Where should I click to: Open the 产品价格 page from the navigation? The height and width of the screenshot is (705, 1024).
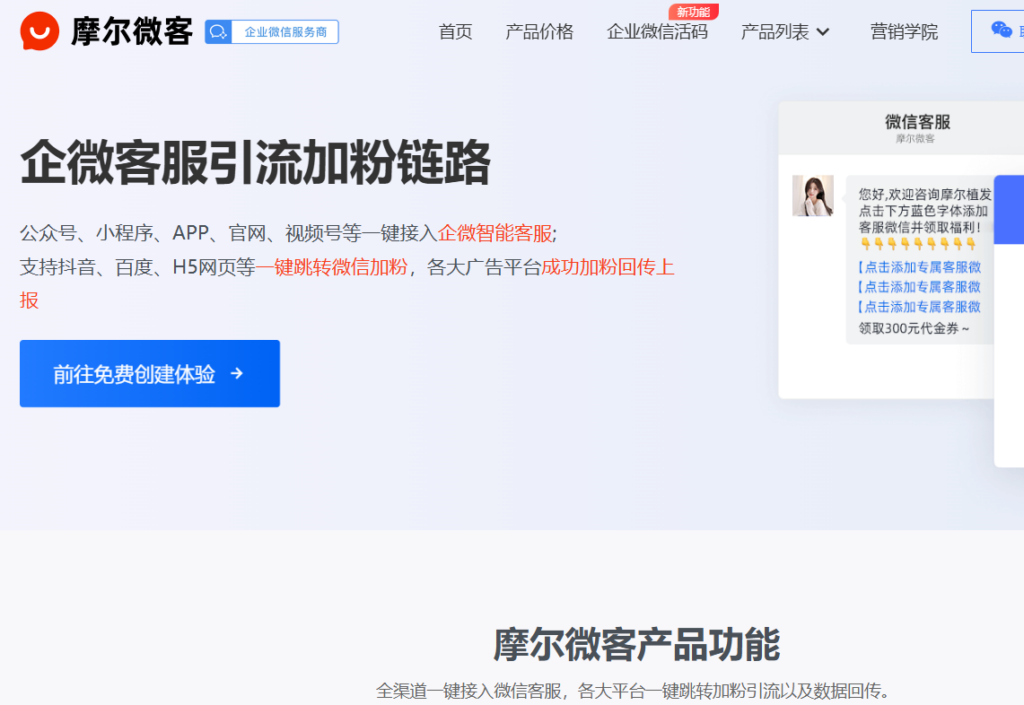[x=538, y=31]
